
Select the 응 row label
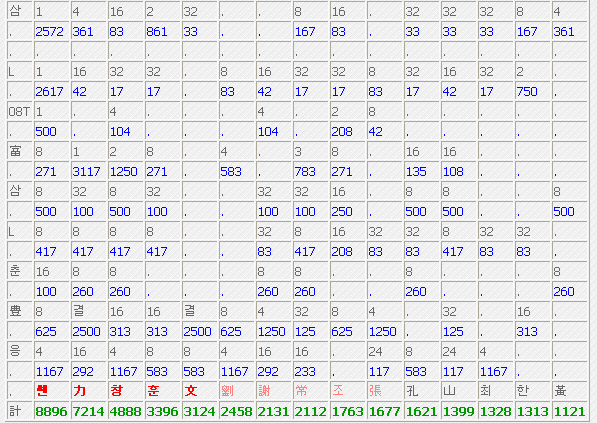tap(15, 351)
